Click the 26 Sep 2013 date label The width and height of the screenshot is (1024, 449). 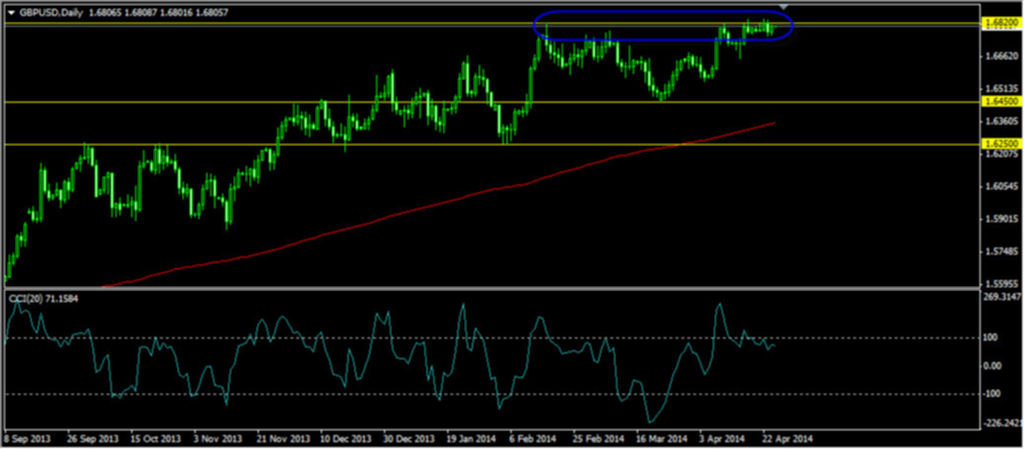pyautogui.click(x=92, y=439)
